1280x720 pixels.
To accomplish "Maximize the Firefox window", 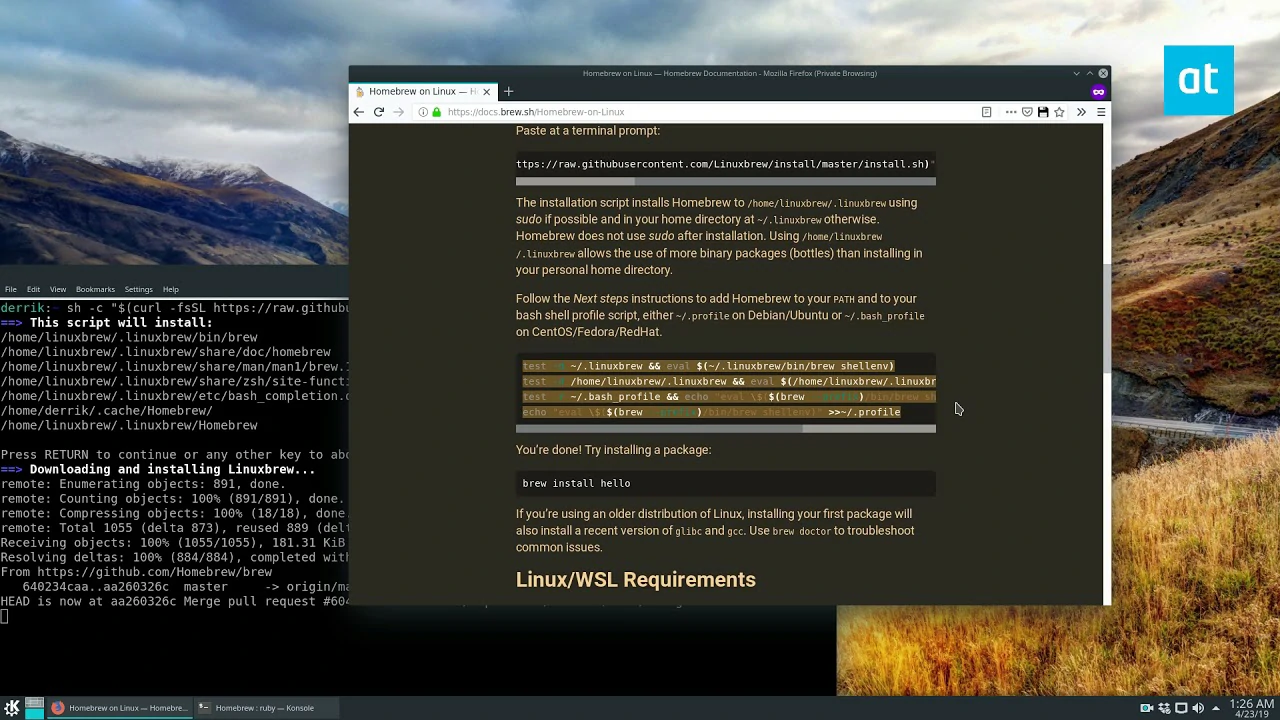I will pos(1090,73).
